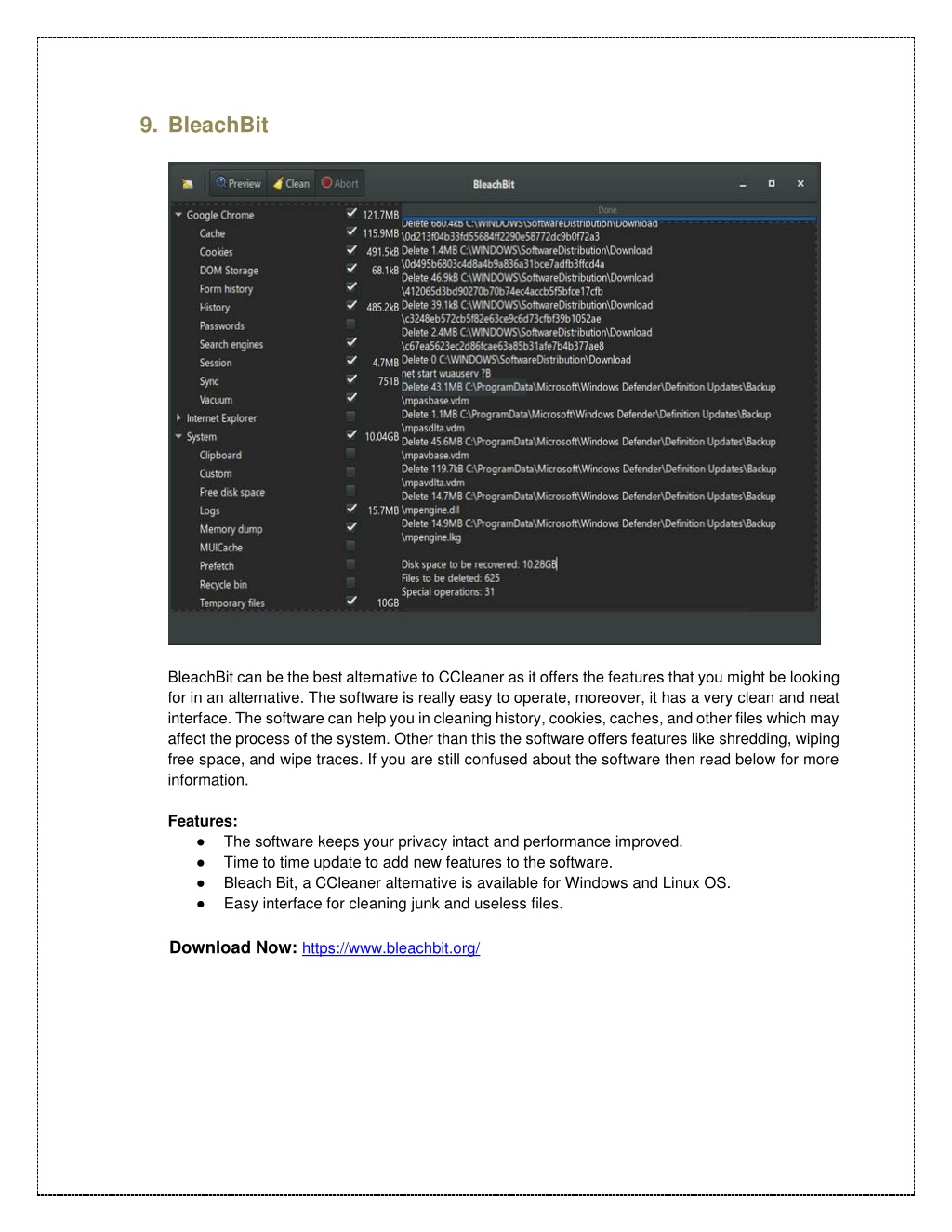Uncheck the Form history checkbox
The height and width of the screenshot is (1232, 952).
[x=351, y=287]
